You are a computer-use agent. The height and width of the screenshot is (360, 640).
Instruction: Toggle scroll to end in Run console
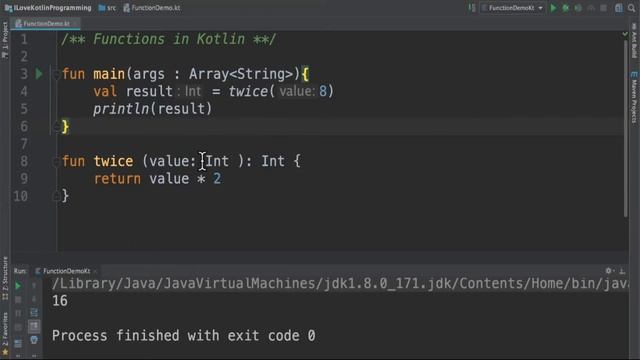(x=34, y=326)
